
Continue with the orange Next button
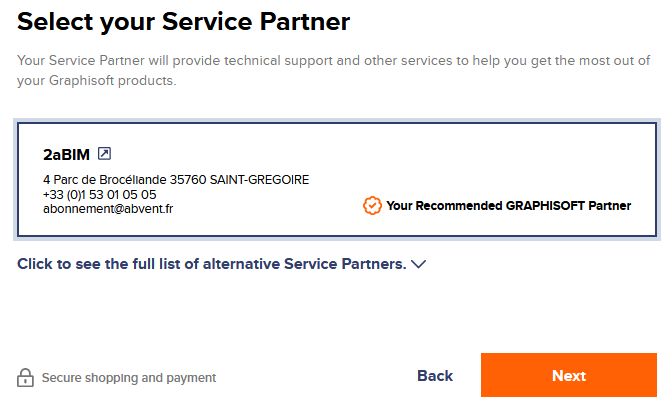569,375
